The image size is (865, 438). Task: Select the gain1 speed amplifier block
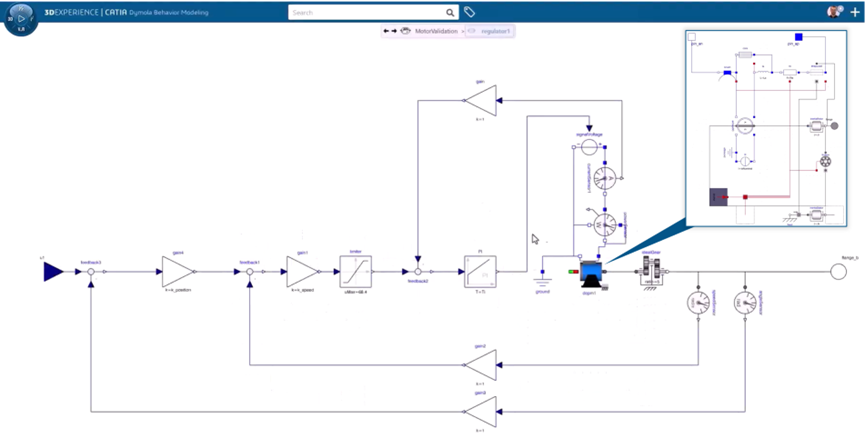(x=300, y=270)
